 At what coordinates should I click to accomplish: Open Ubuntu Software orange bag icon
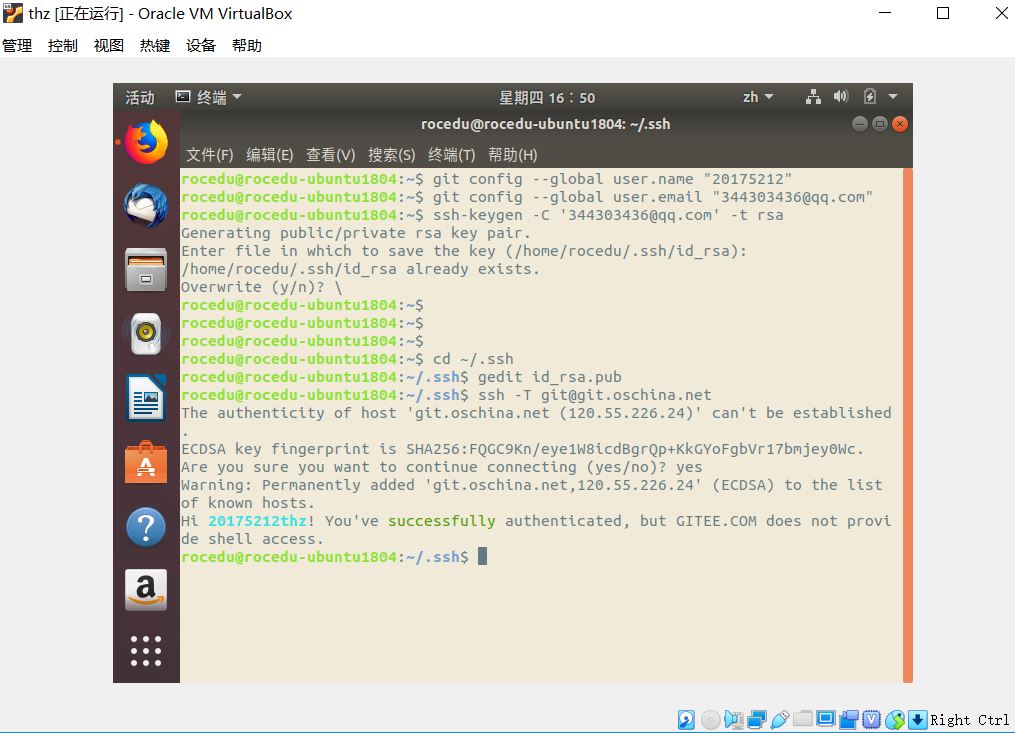coord(146,462)
